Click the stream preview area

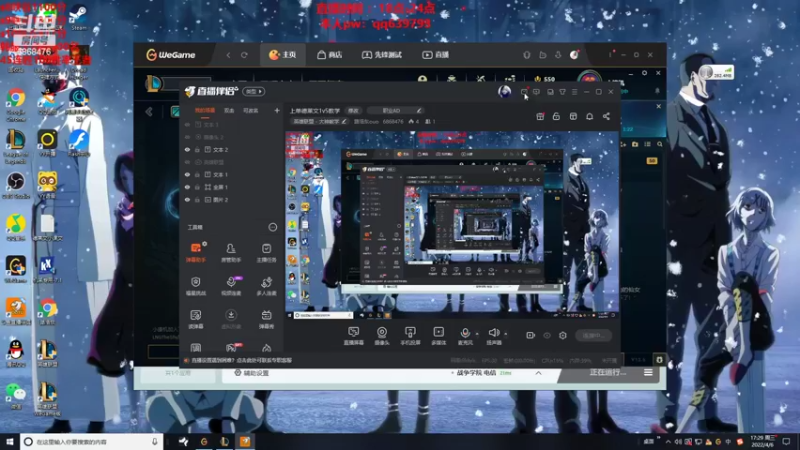452,225
